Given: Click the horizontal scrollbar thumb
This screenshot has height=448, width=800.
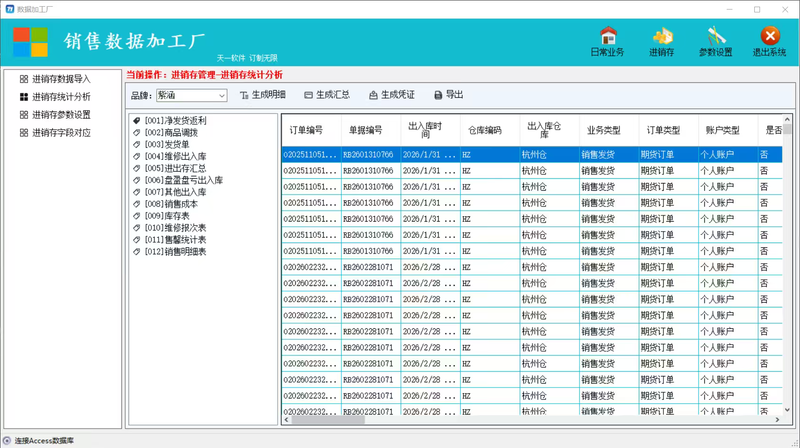Looking at the screenshot, I should (328, 420).
